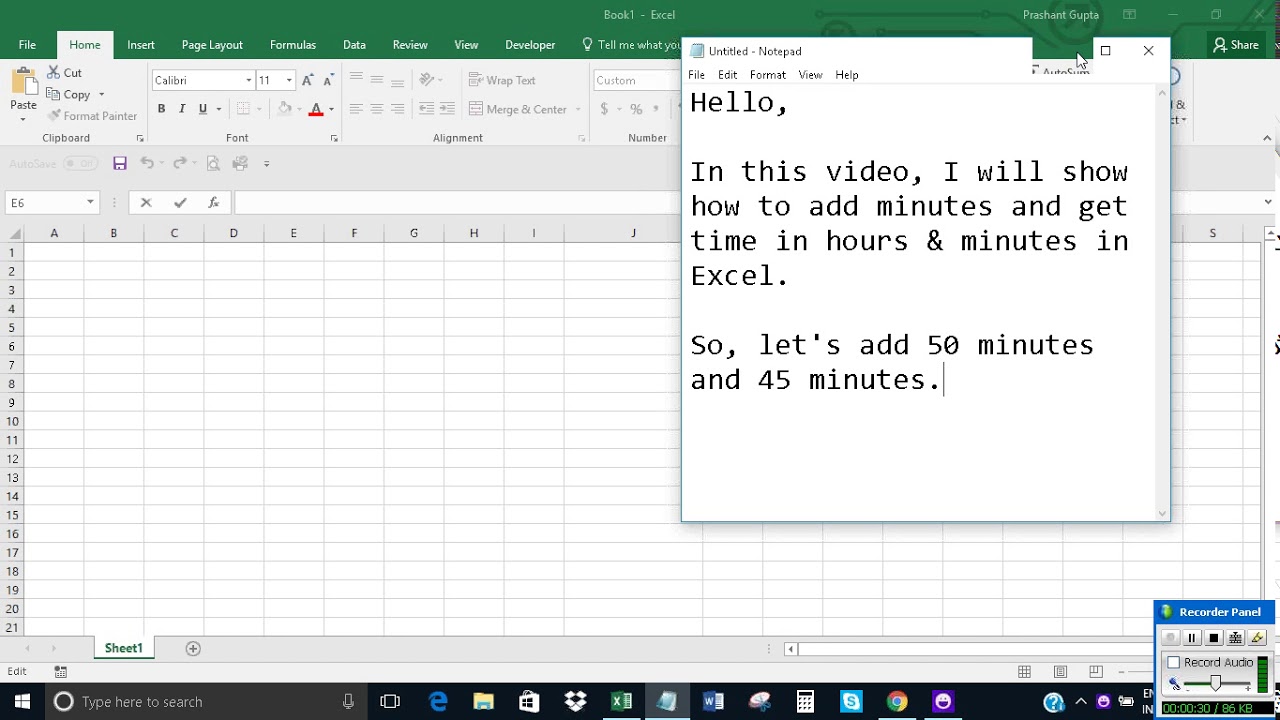Open Microsoft Edge from the taskbar
The image size is (1280, 720).
pyautogui.click(x=438, y=701)
